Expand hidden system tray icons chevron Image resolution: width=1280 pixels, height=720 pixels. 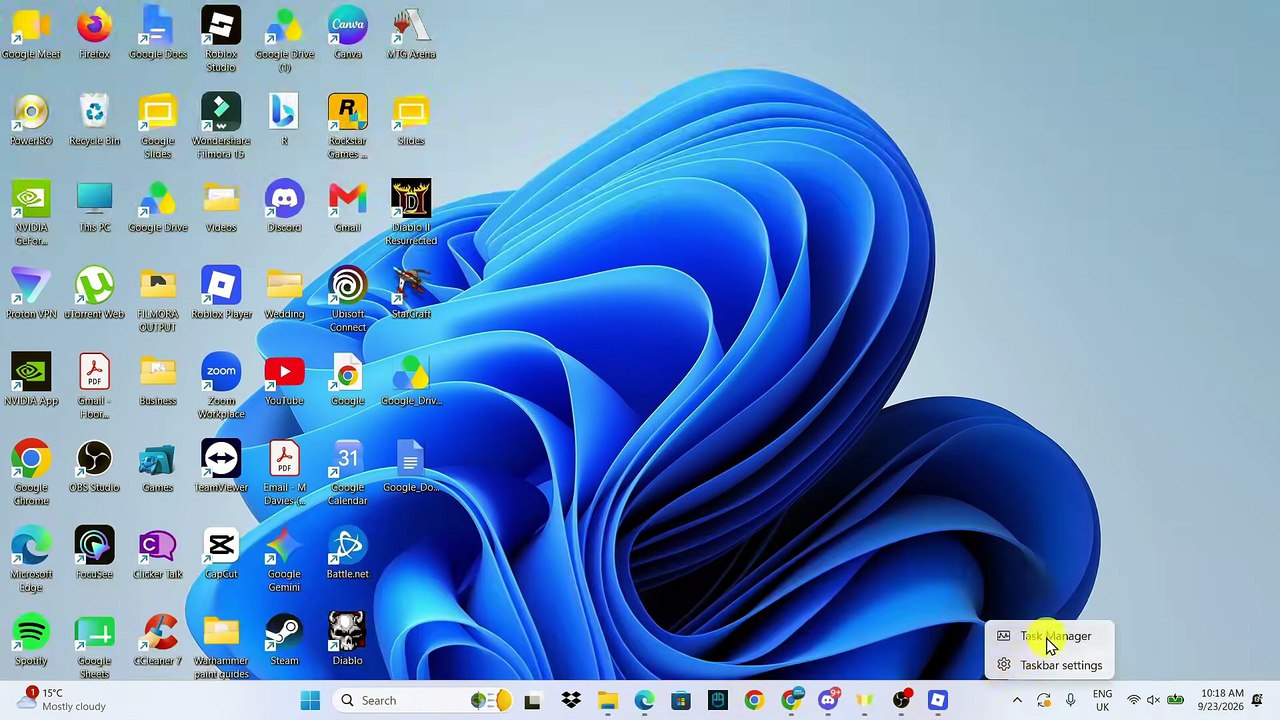click(1017, 700)
